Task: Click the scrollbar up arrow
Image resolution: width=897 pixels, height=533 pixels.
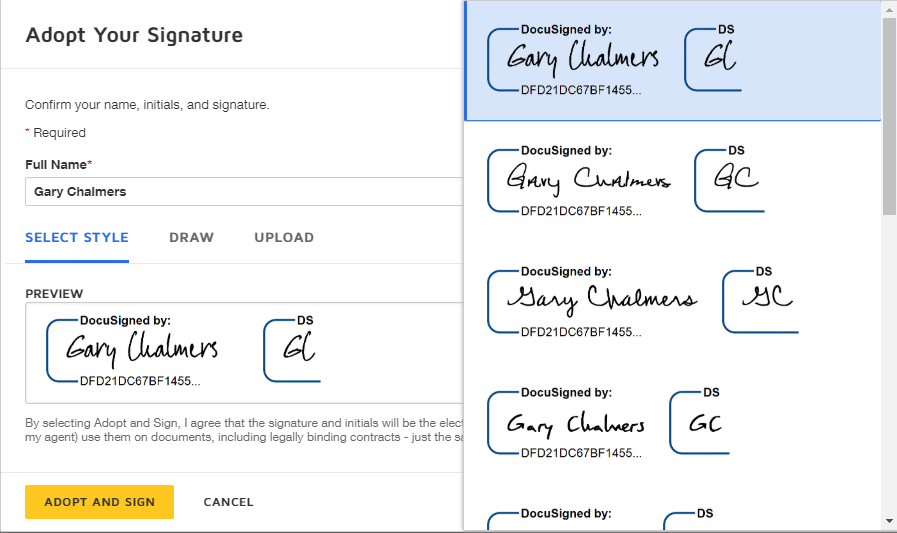Action: tap(889, 9)
